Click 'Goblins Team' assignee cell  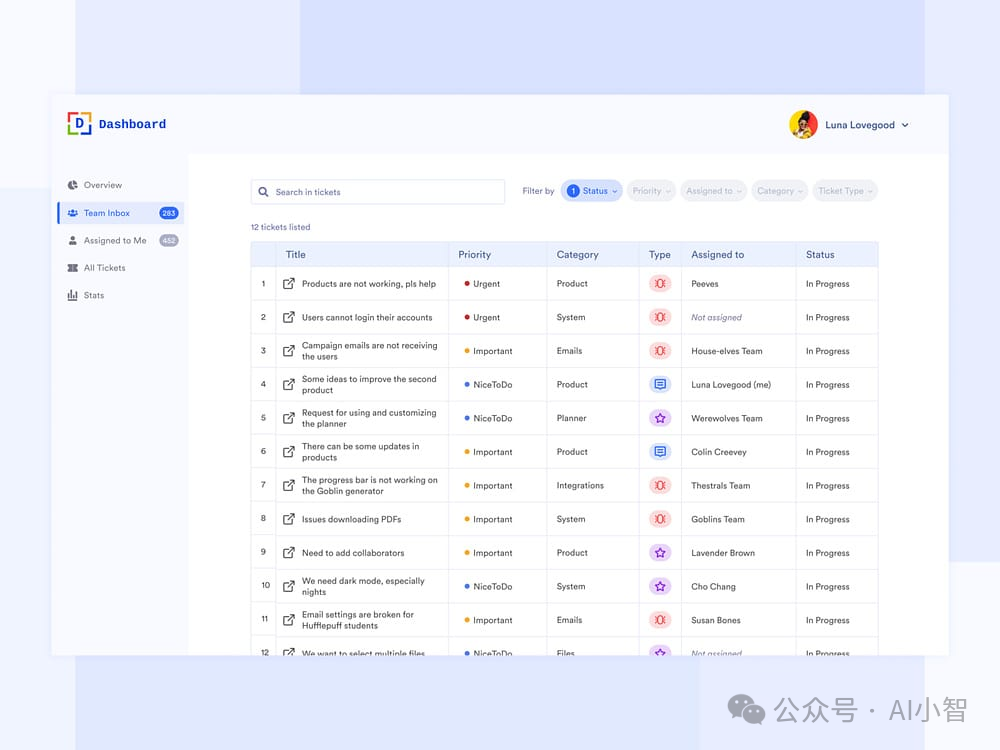tap(717, 519)
